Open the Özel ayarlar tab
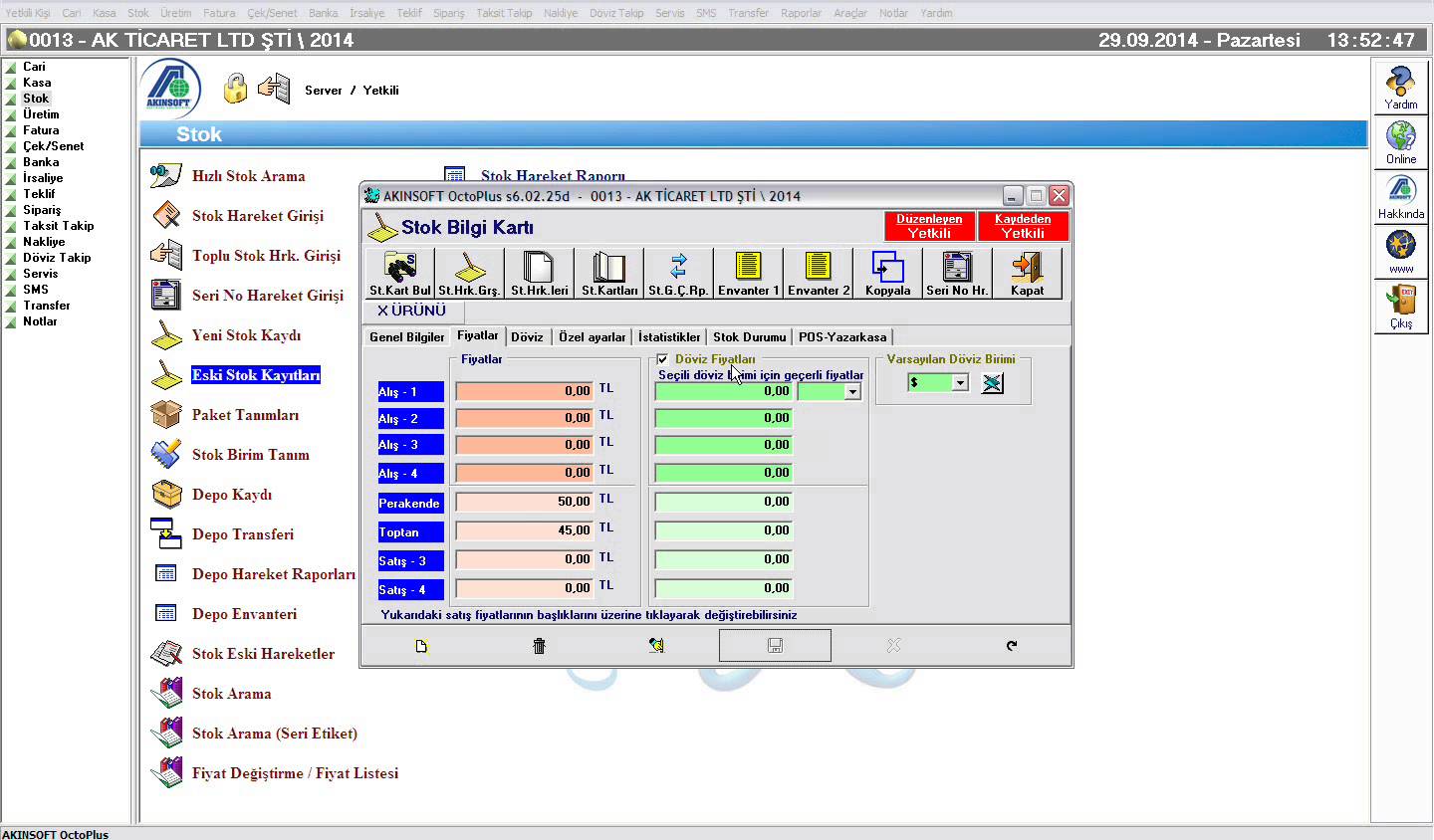Image resolution: width=1434 pixels, height=840 pixels. coord(592,337)
